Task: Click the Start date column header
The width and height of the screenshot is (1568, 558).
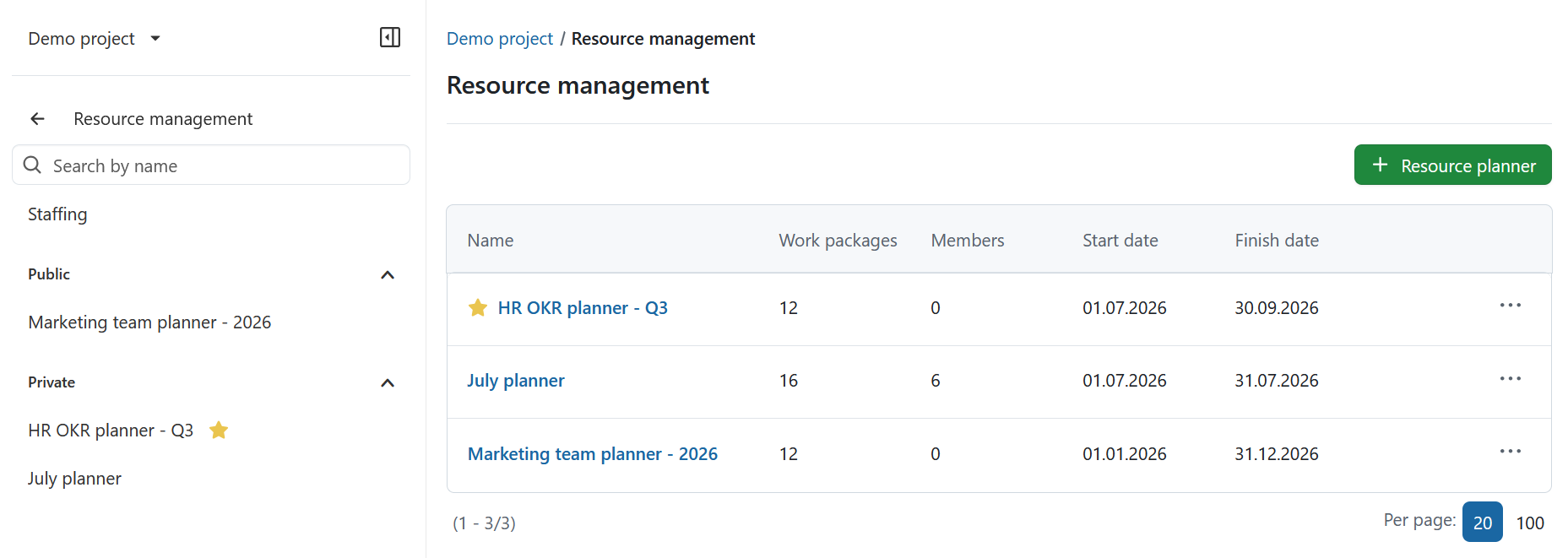Action: pyautogui.click(x=1120, y=241)
